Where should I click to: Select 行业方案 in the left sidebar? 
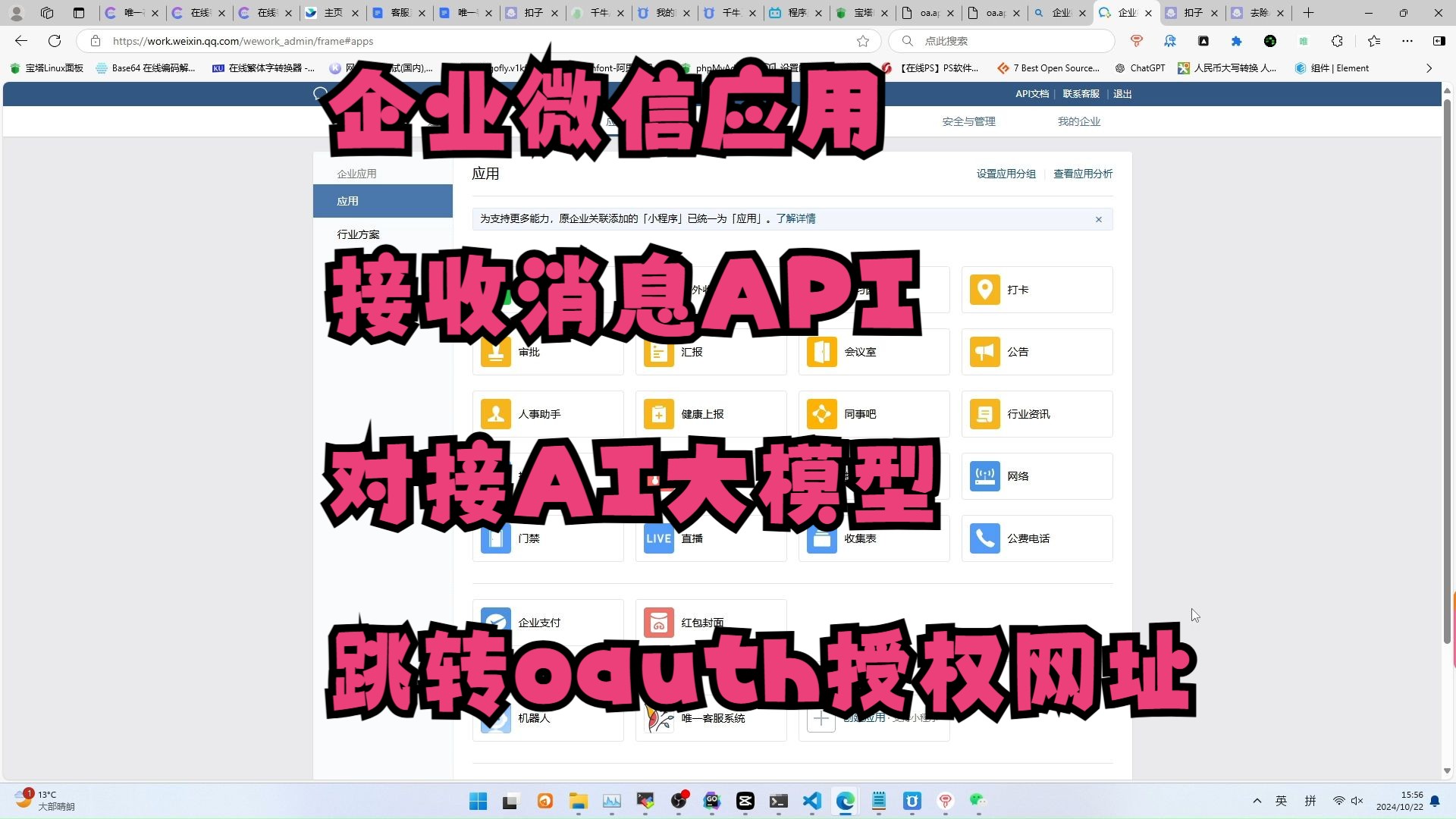pos(358,234)
